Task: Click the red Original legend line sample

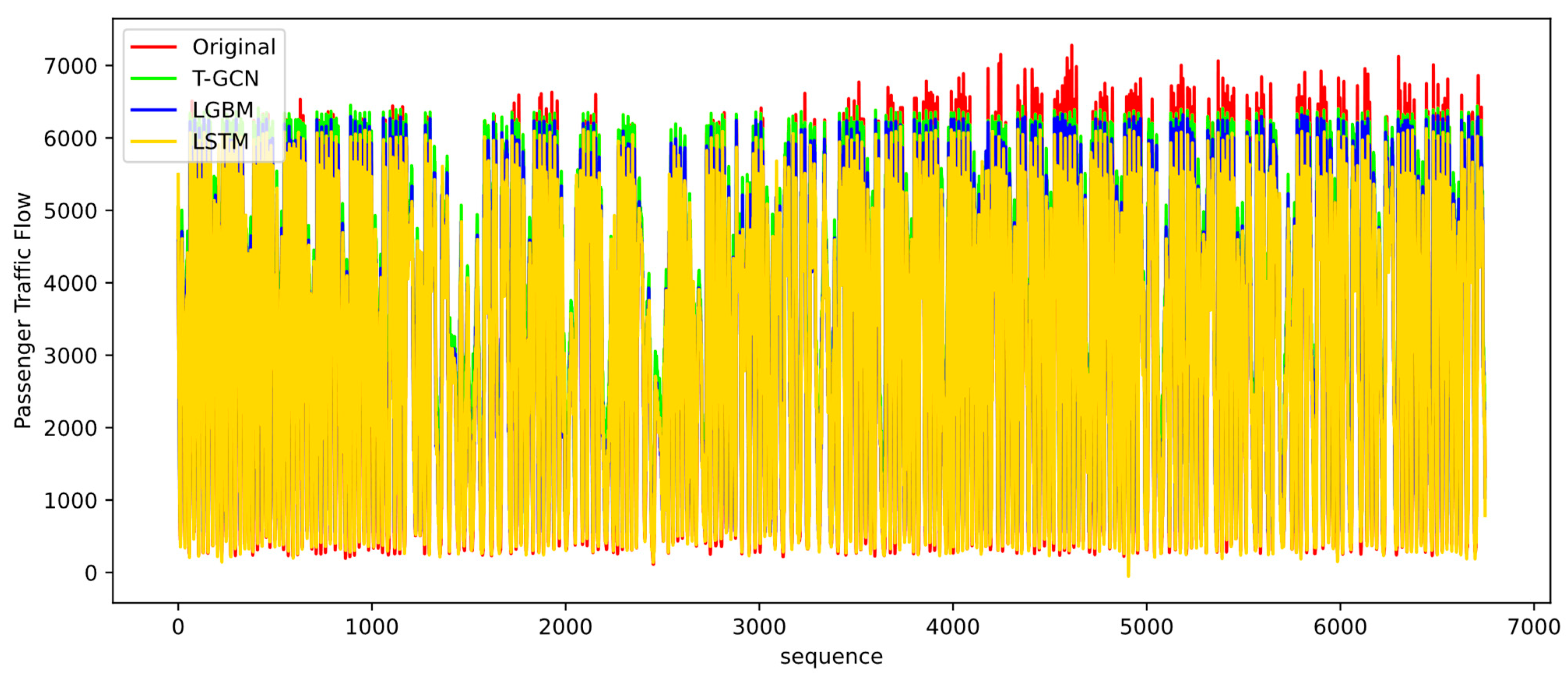Action: click(153, 47)
